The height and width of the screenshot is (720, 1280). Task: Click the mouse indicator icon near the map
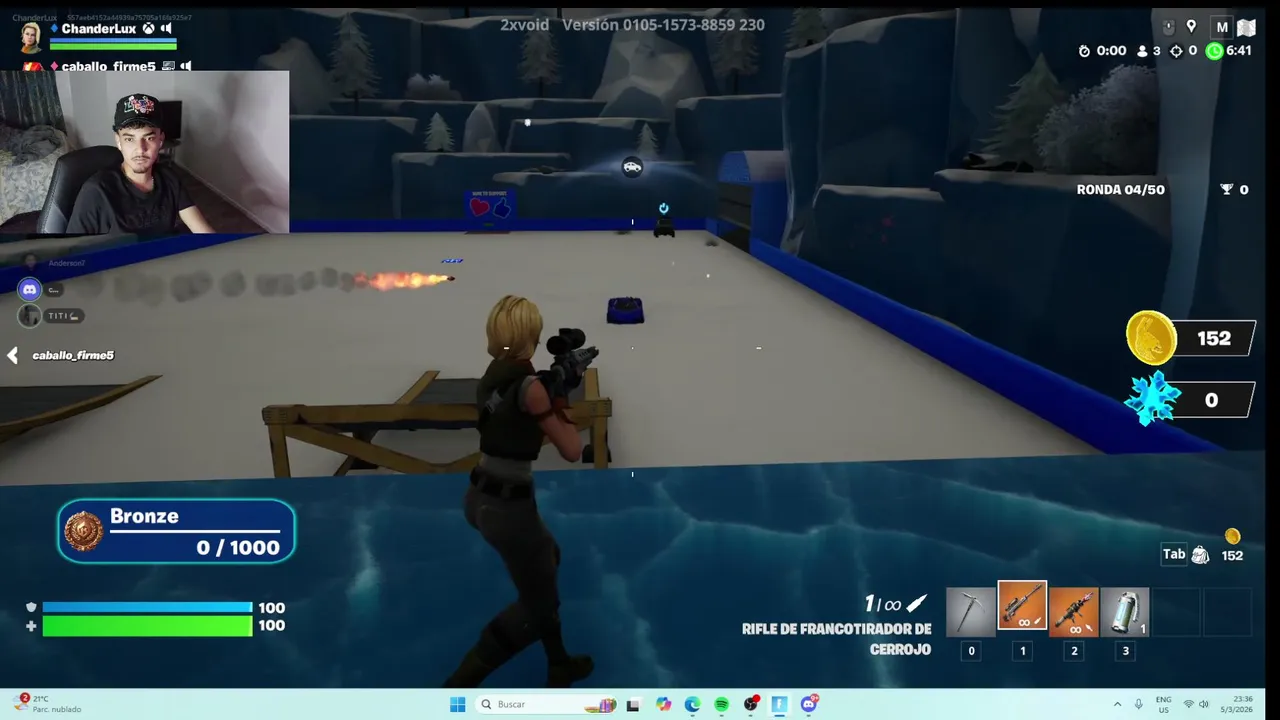(x=1168, y=27)
